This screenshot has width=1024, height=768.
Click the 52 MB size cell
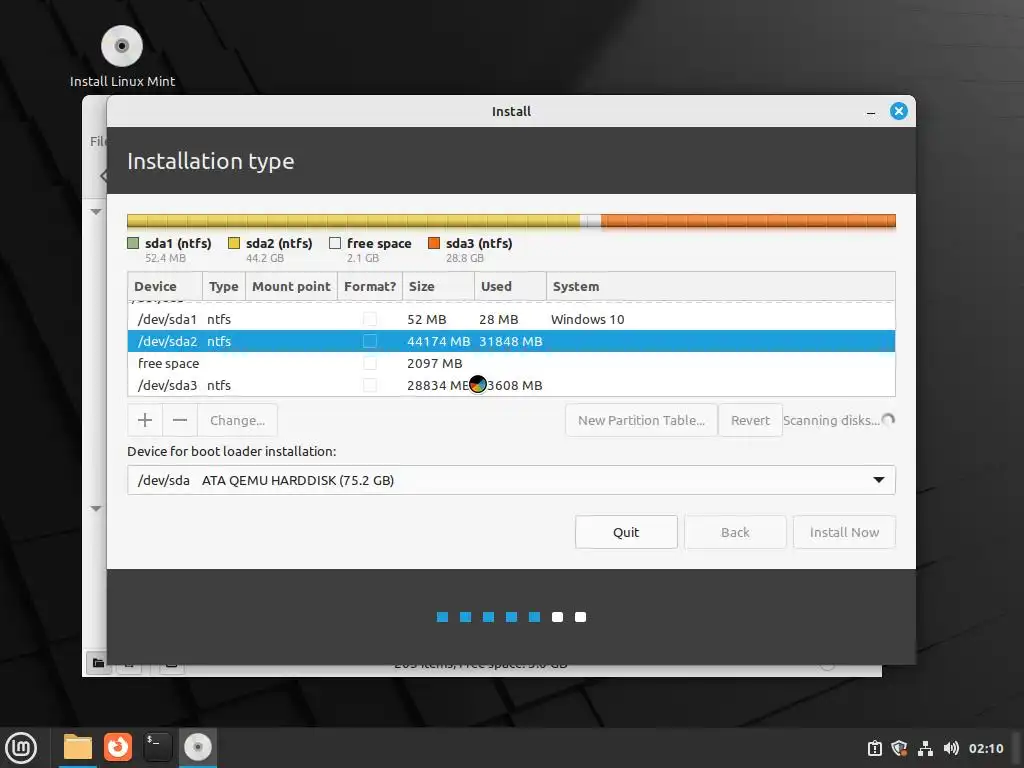pos(426,319)
